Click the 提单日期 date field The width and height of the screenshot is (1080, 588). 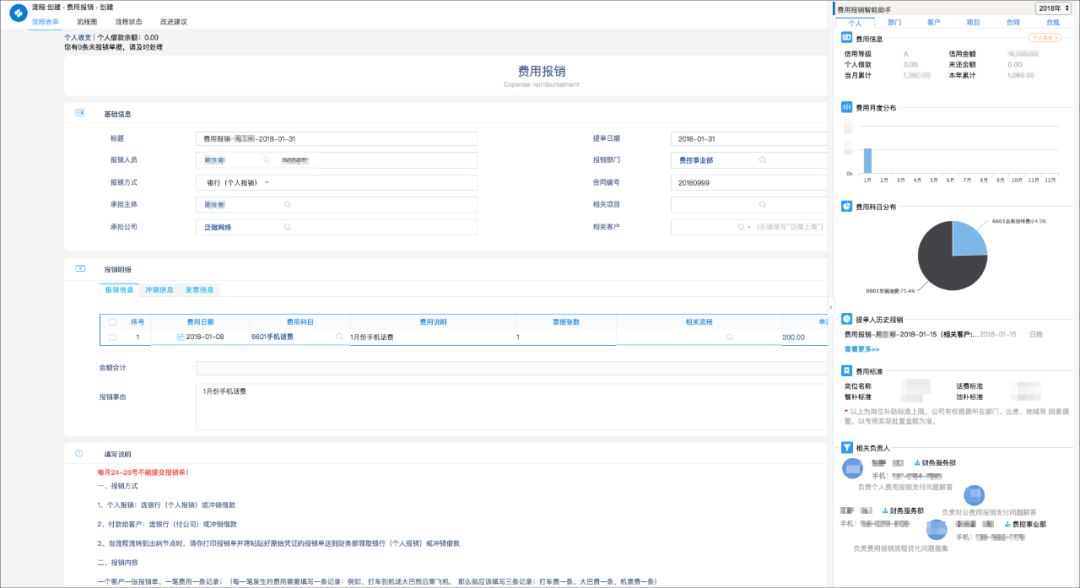pos(749,138)
